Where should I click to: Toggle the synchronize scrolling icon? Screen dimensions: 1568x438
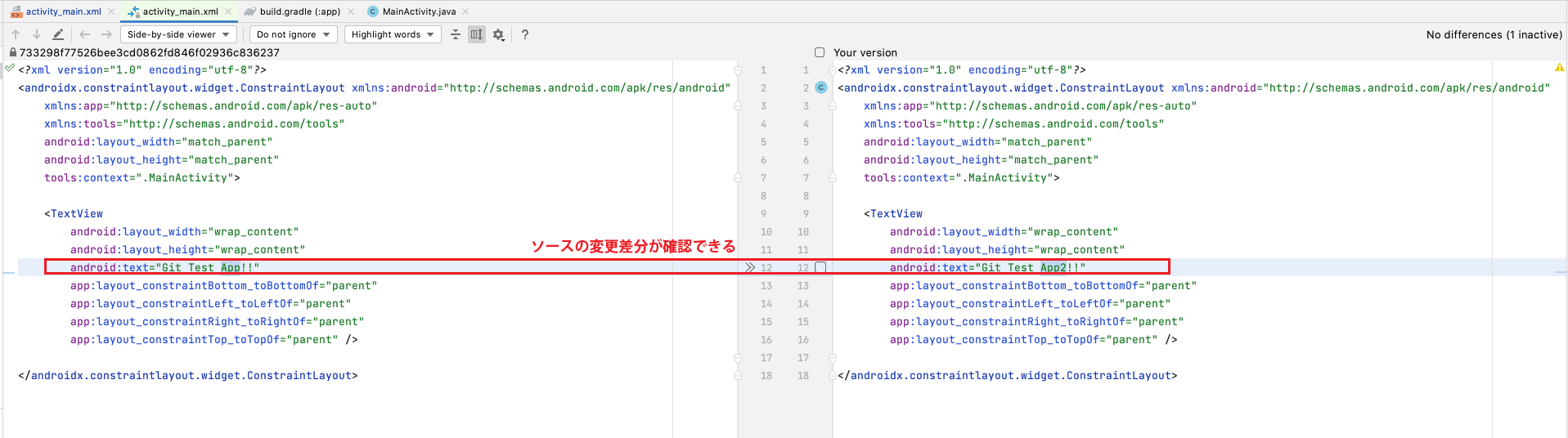click(x=477, y=34)
